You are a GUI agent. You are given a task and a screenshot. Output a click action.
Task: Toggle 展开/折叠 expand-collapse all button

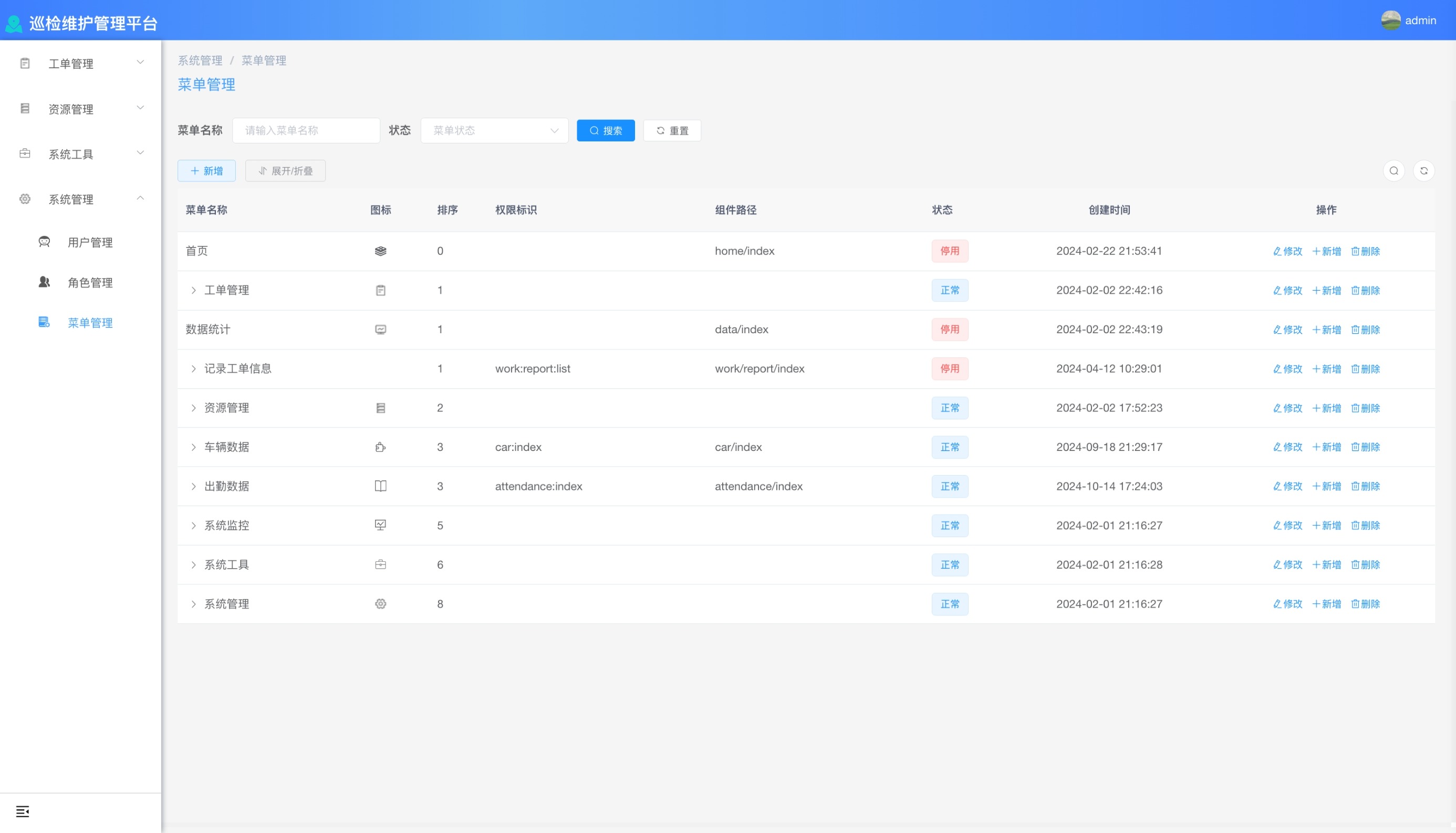point(285,170)
